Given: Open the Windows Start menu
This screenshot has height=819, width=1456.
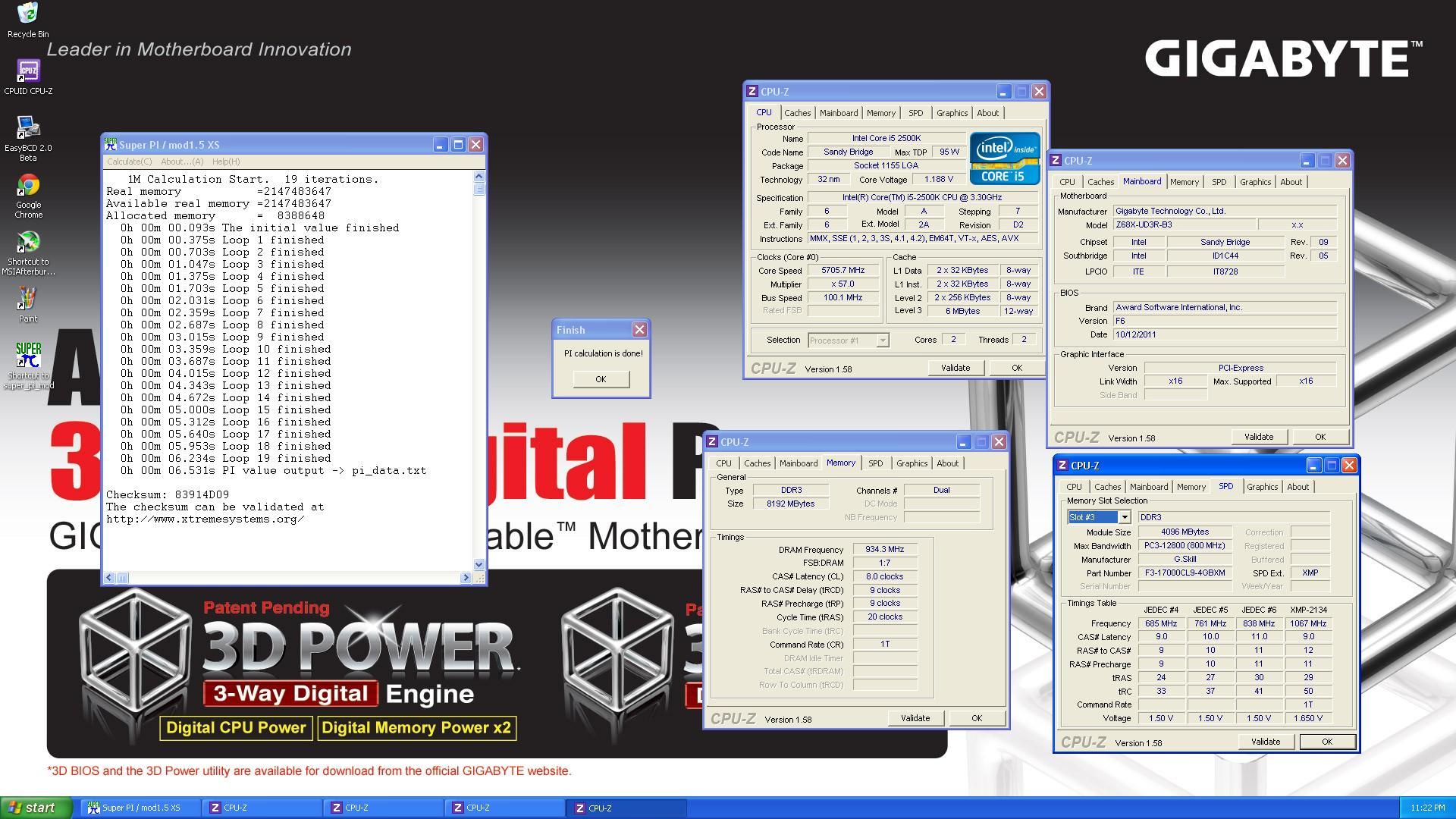Looking at the screenshot, I should [36, 808].
